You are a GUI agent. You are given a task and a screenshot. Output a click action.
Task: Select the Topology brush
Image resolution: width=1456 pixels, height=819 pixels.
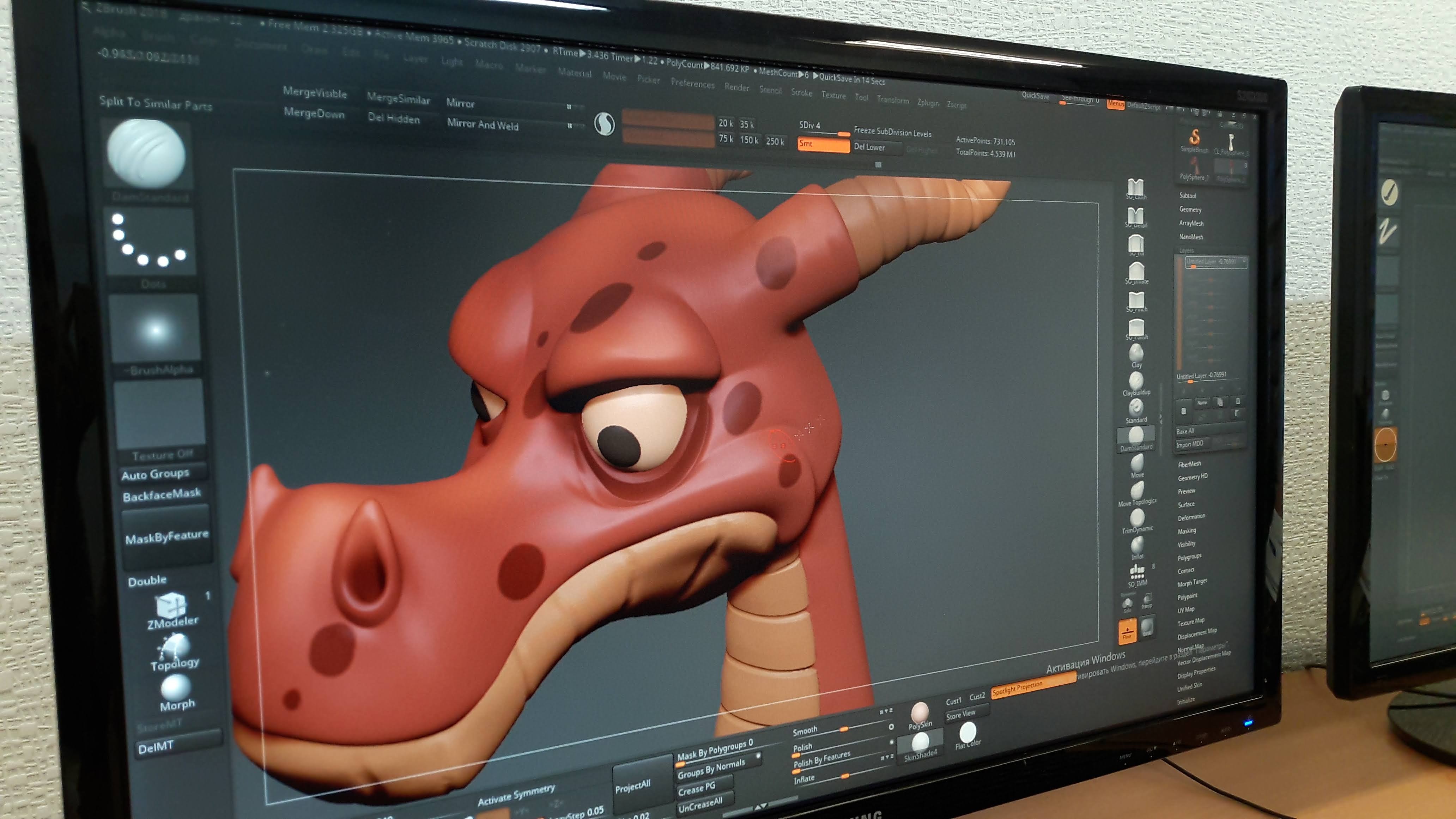click(x=175, y=651)
